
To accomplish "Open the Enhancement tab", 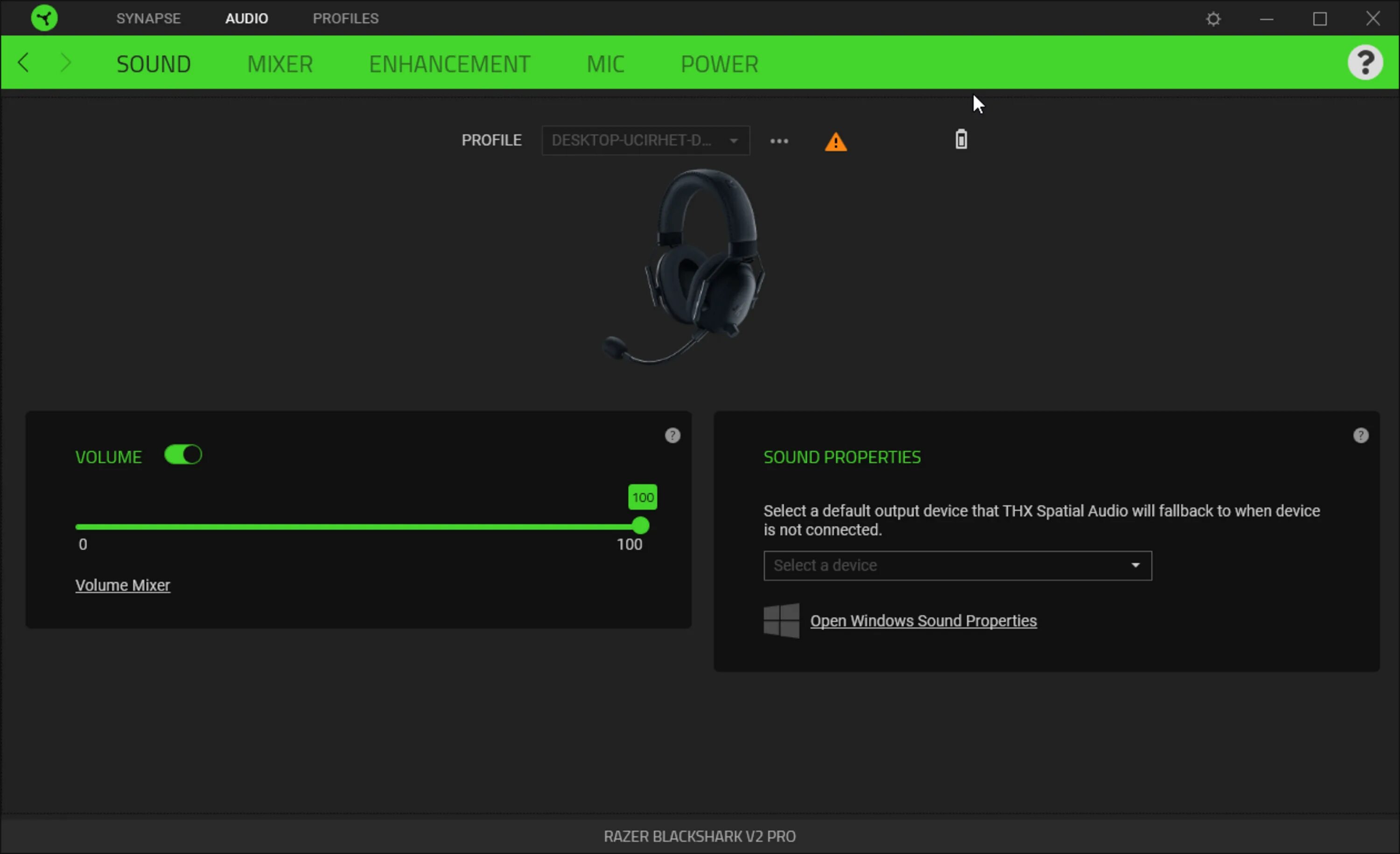I will pos(449,63).
